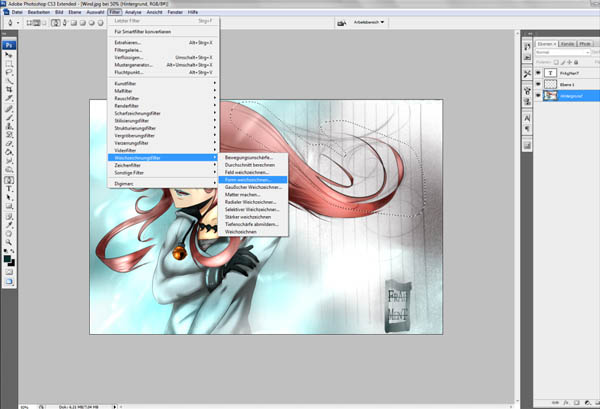Hide the Hintergrund layer
600x409 pixels.
[x=538, y=96]
